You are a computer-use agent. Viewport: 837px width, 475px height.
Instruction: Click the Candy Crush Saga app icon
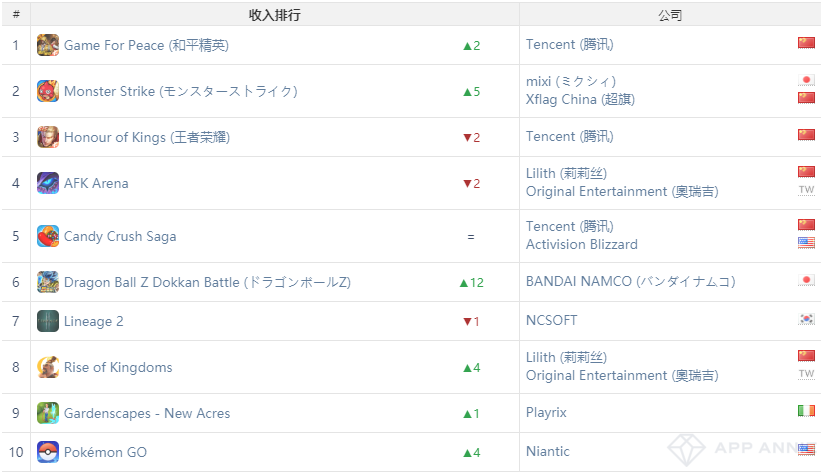pos(48,236)
